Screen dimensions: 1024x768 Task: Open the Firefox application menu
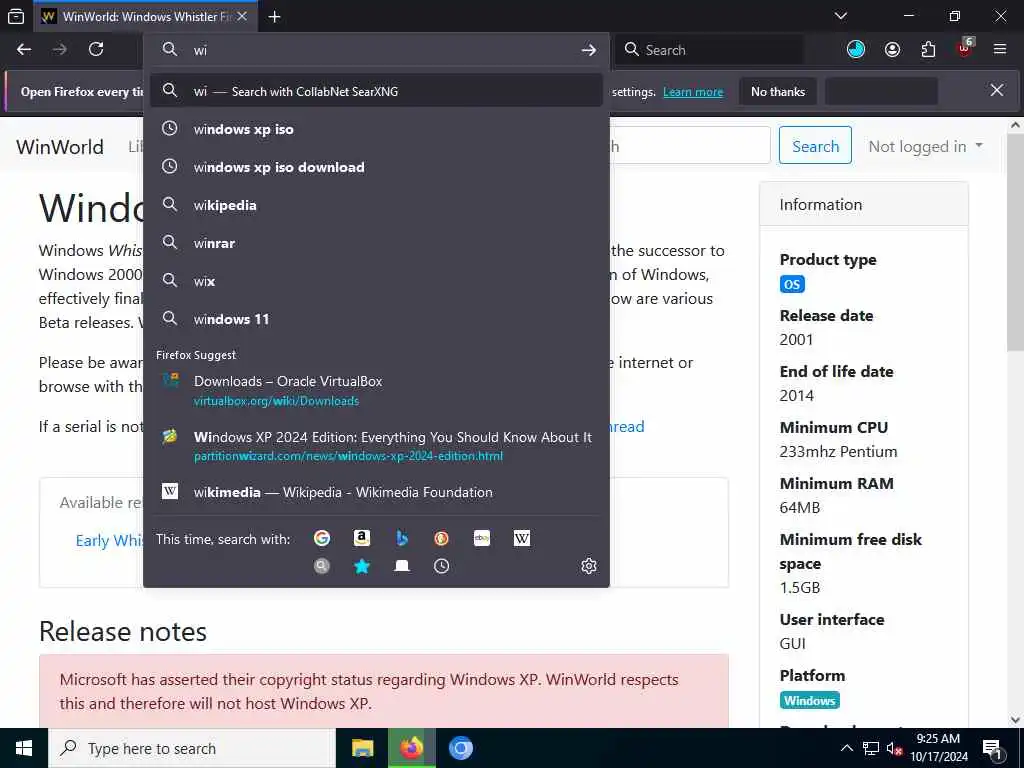pyautogui.click(x=1000, y=50)
